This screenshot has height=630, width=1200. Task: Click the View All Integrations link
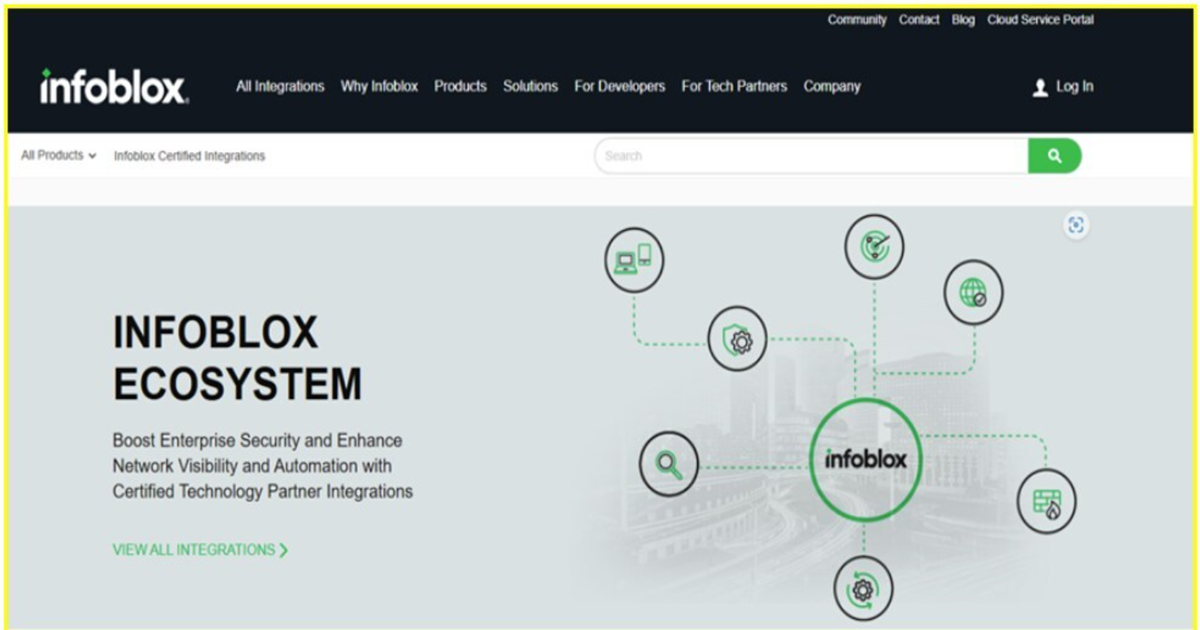point(200,550)
